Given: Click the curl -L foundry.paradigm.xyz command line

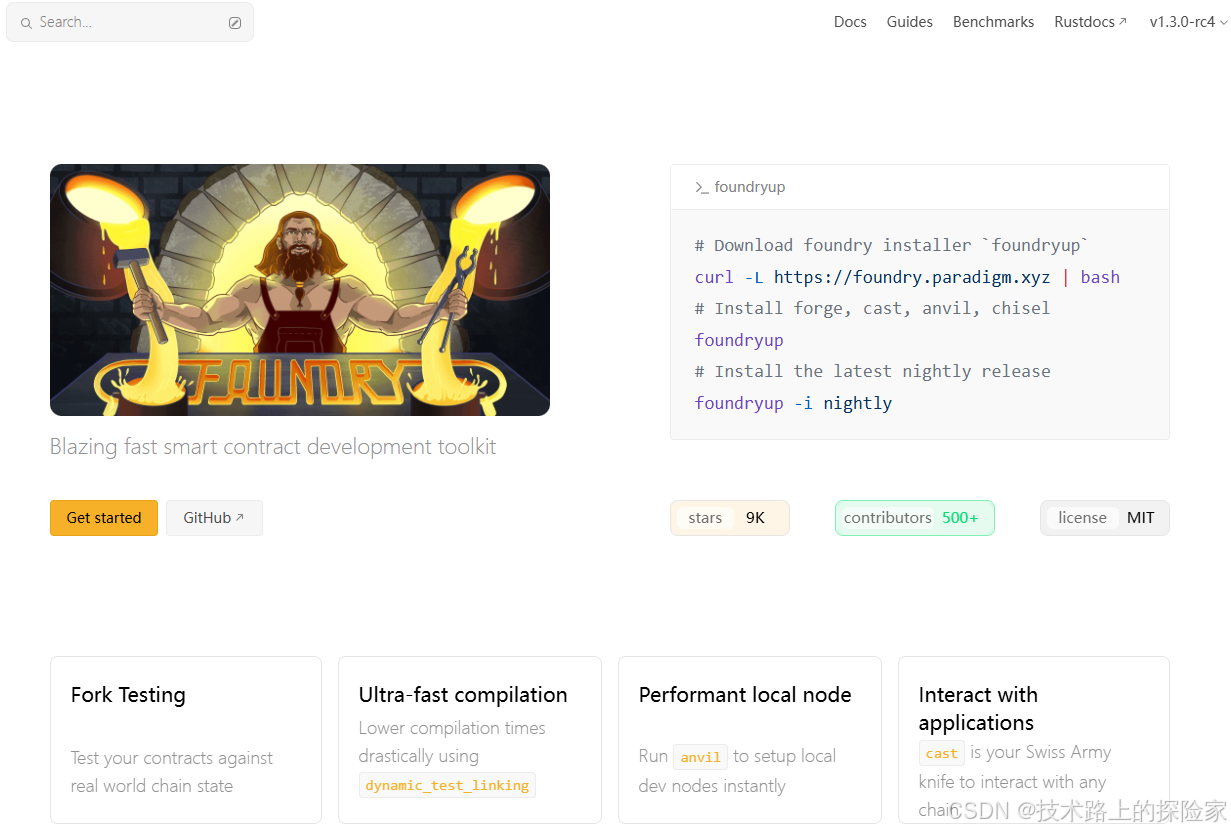Looking at the screenshot, I should point(907,277).
